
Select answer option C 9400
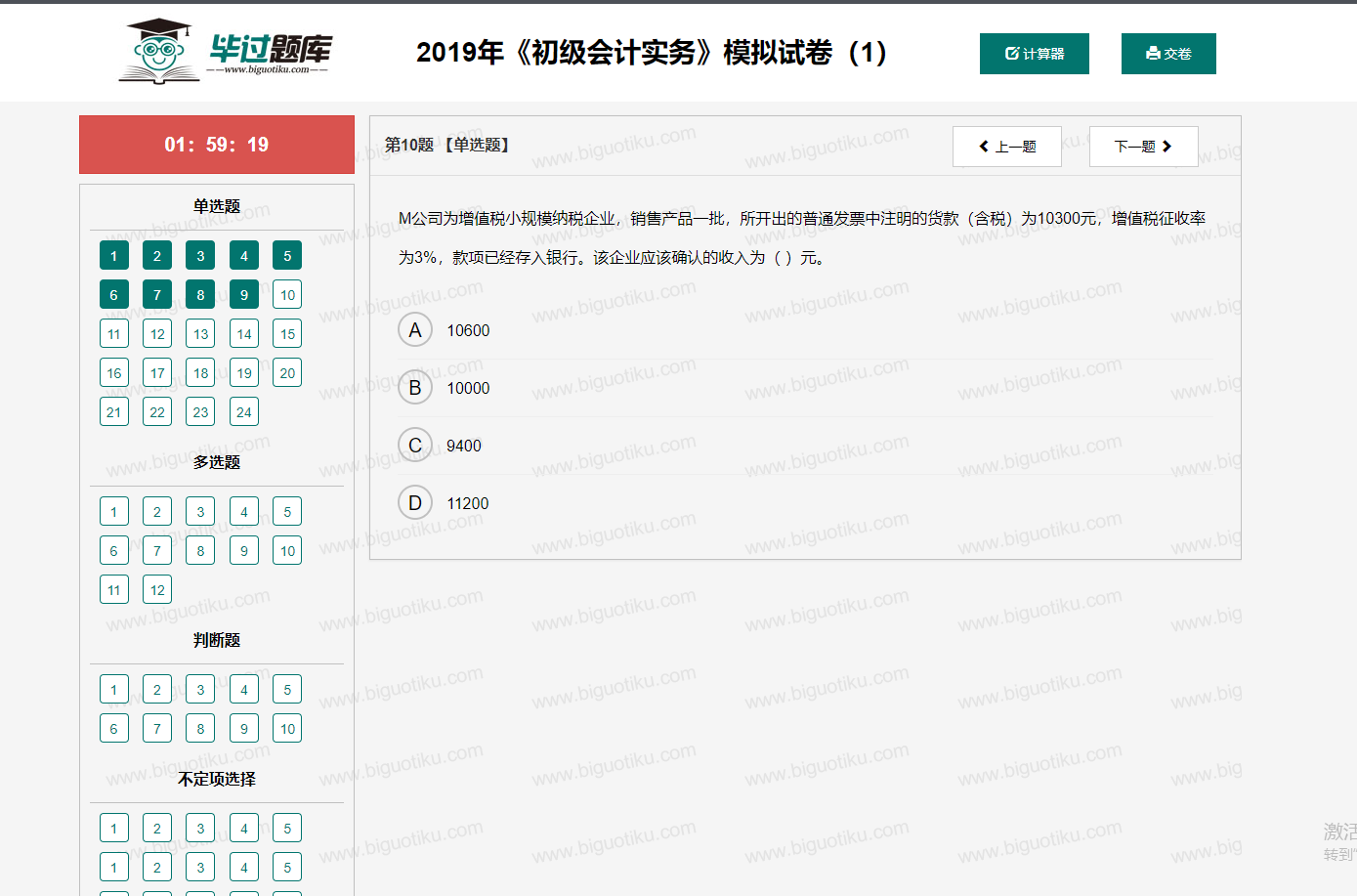[x=415, y=446]
